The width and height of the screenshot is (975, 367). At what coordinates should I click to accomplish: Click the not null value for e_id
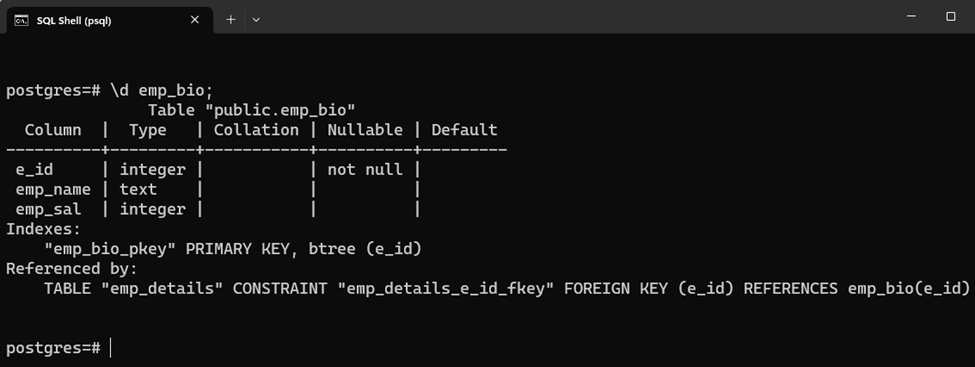pyautogui.click(x=365, y=170)
